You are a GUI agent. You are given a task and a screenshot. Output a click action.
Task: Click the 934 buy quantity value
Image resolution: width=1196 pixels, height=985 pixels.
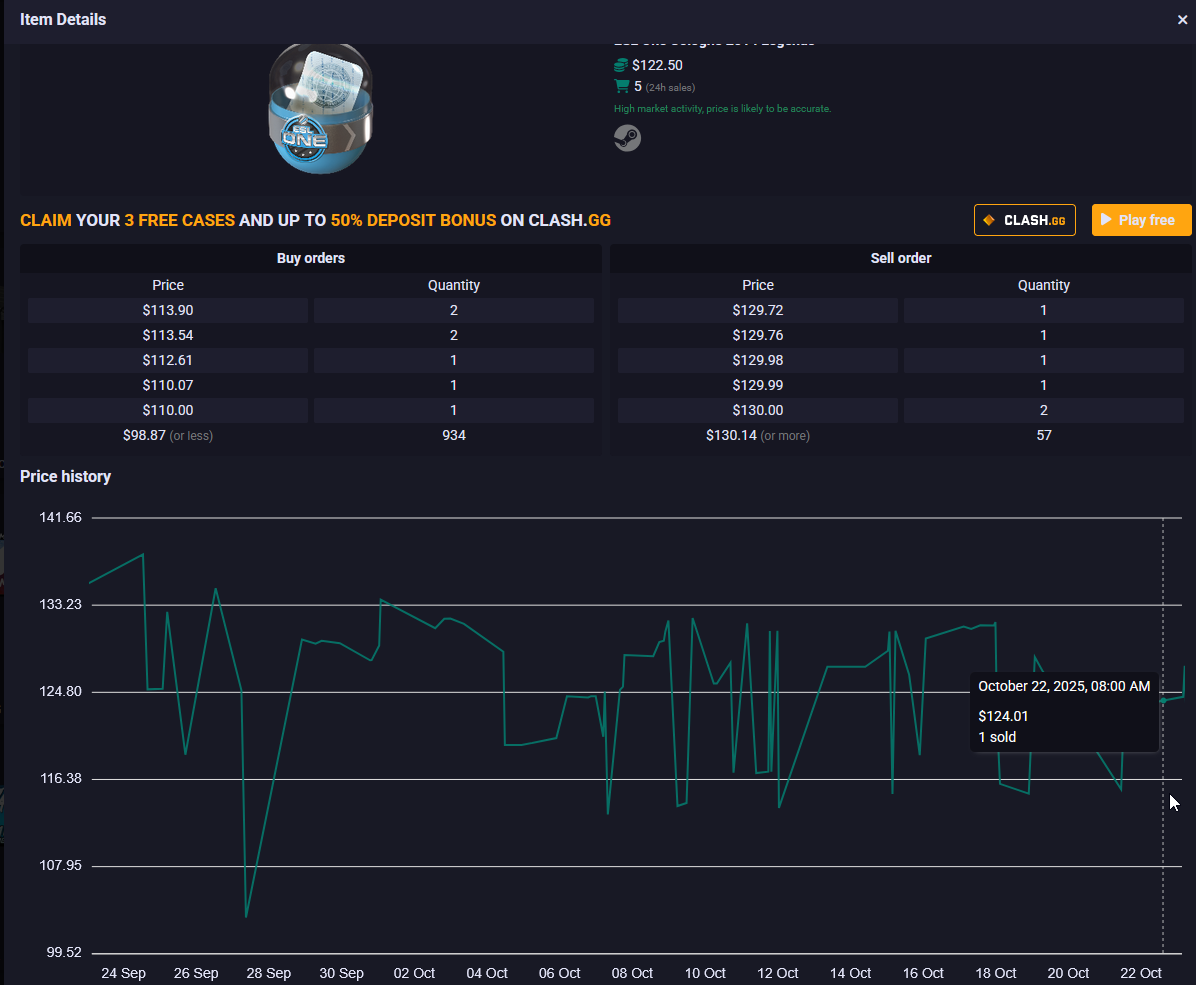[454, 436]
